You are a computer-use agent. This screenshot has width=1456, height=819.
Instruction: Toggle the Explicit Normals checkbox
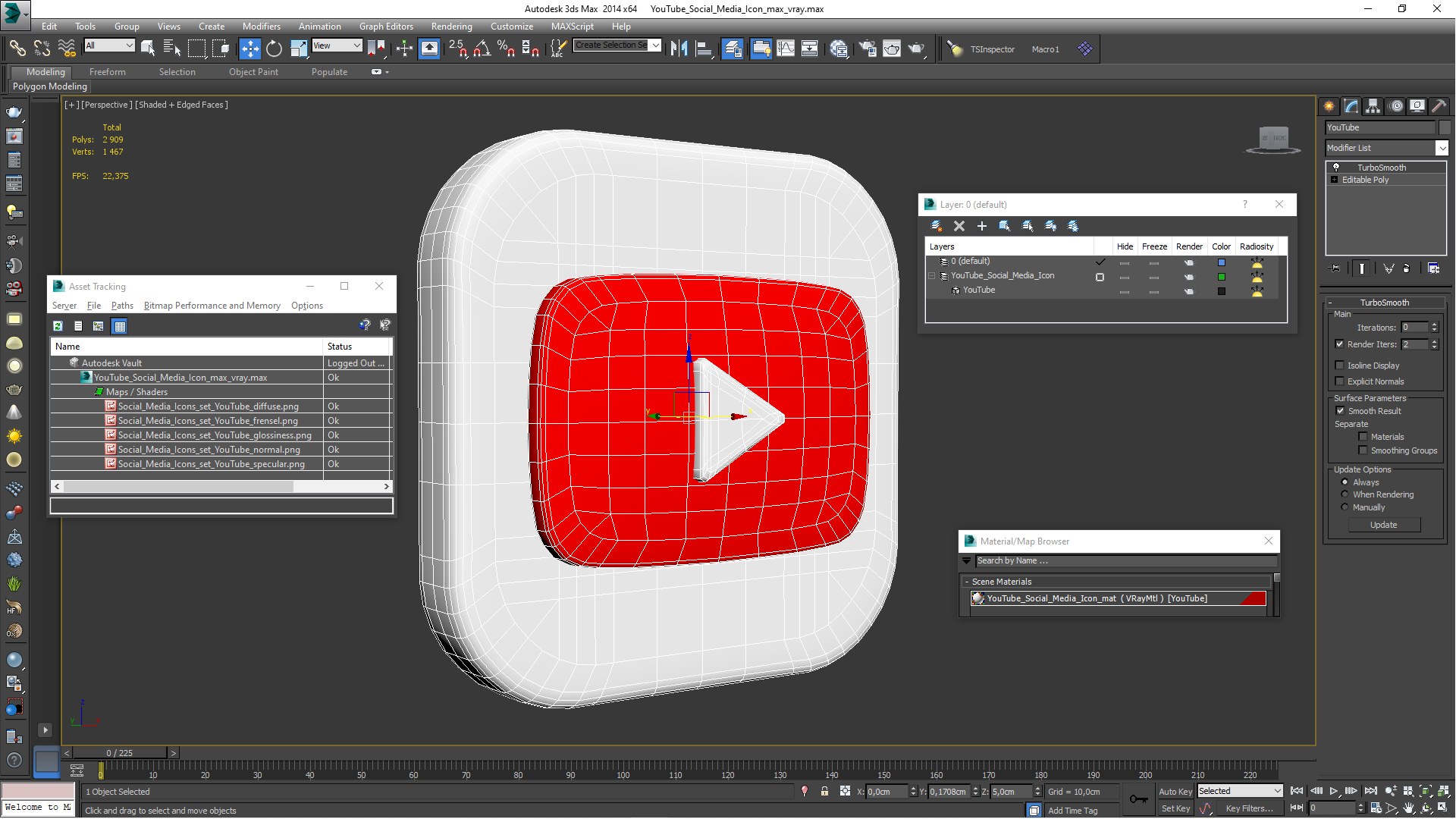point(1339,381)
